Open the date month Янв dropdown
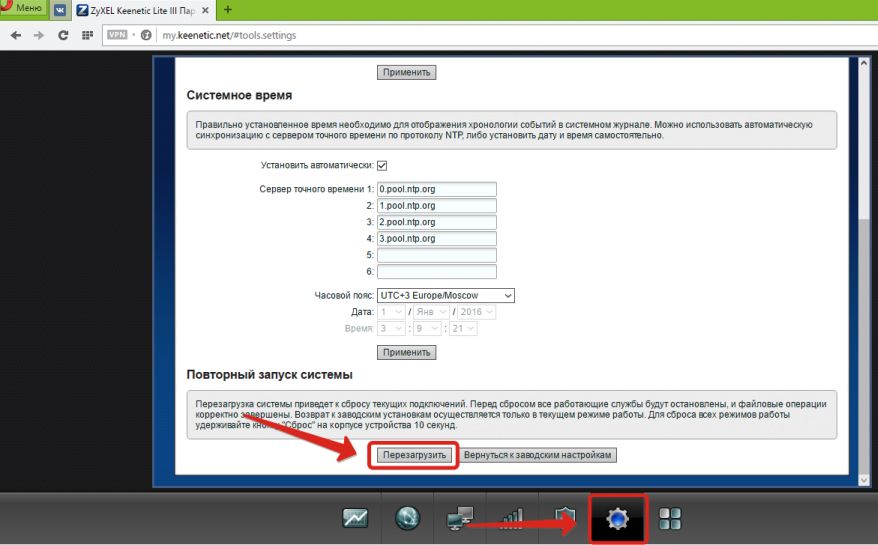 431,312
